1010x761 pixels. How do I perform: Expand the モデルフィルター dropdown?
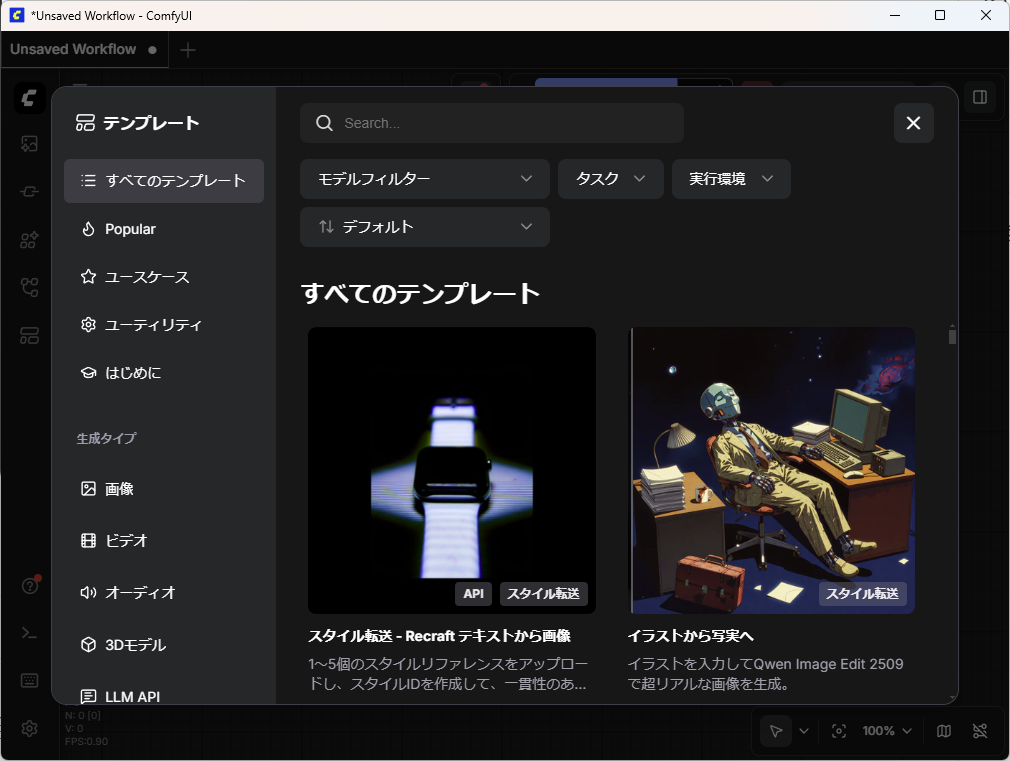[424, 179]
